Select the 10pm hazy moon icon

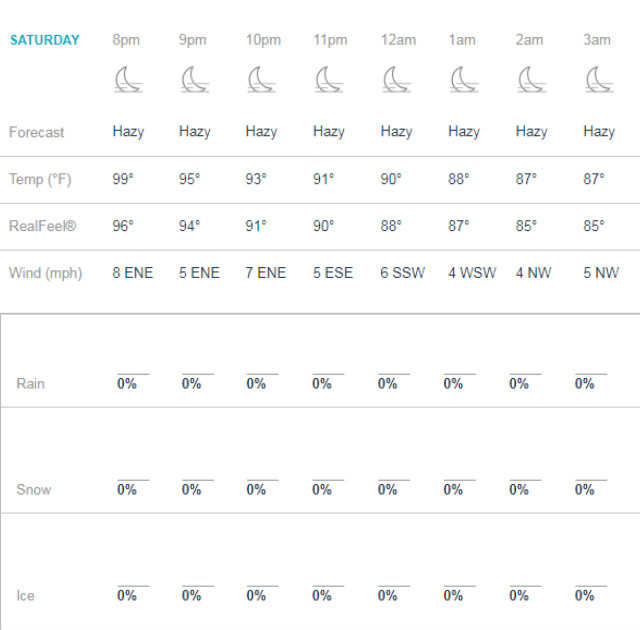tap(262, 80)
